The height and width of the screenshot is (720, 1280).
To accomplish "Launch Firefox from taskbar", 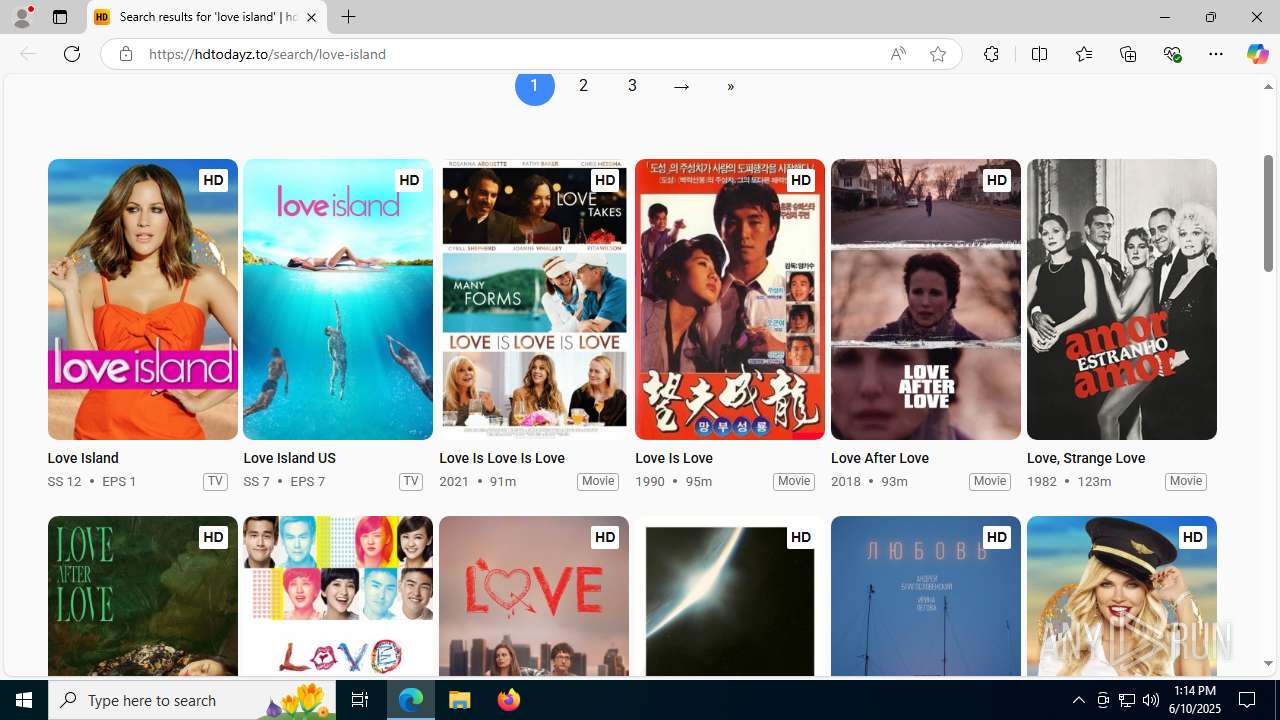I will [509, 700].
